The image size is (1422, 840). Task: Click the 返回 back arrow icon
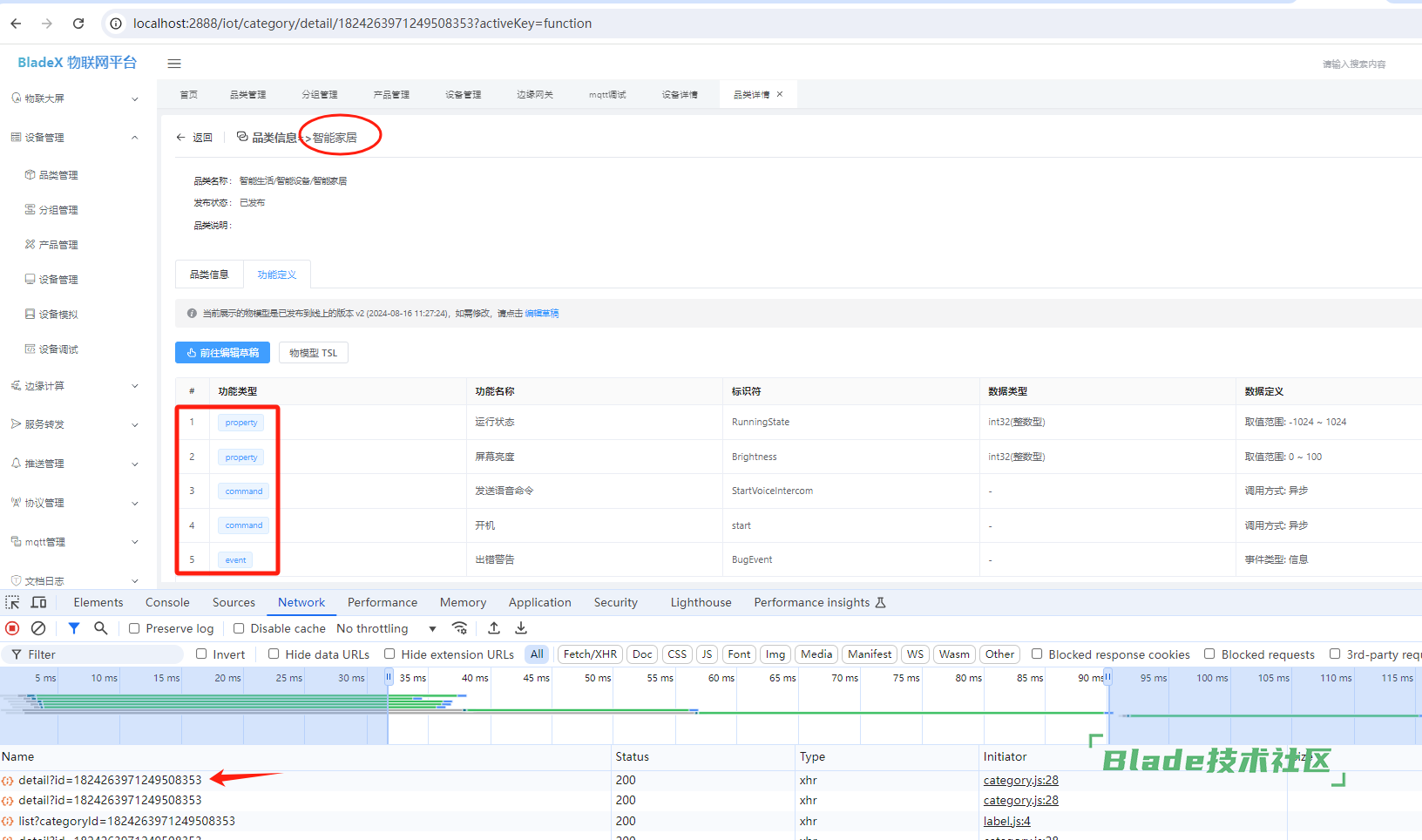180,138
